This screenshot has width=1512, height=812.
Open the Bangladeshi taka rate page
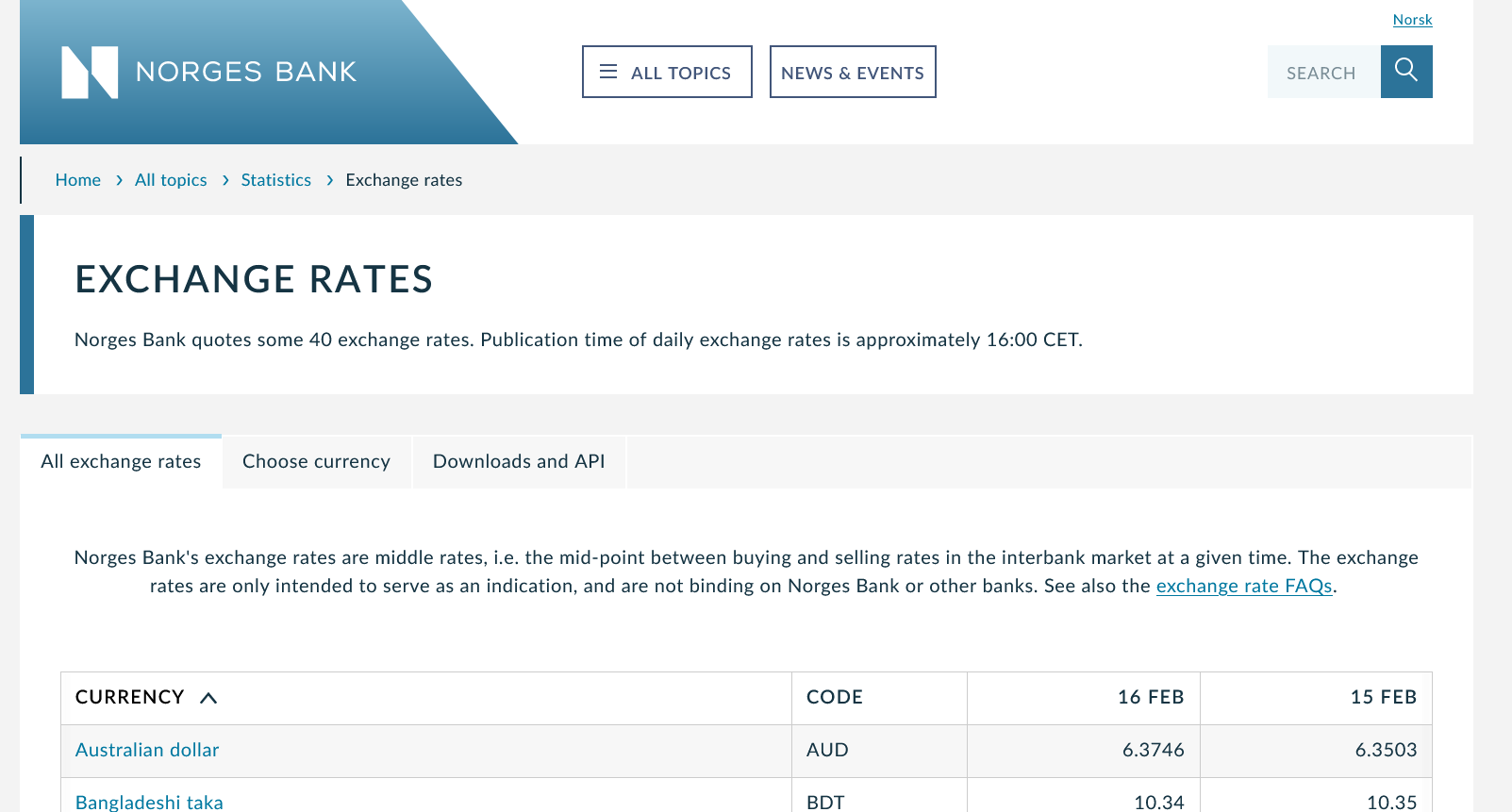pos(149,802)
